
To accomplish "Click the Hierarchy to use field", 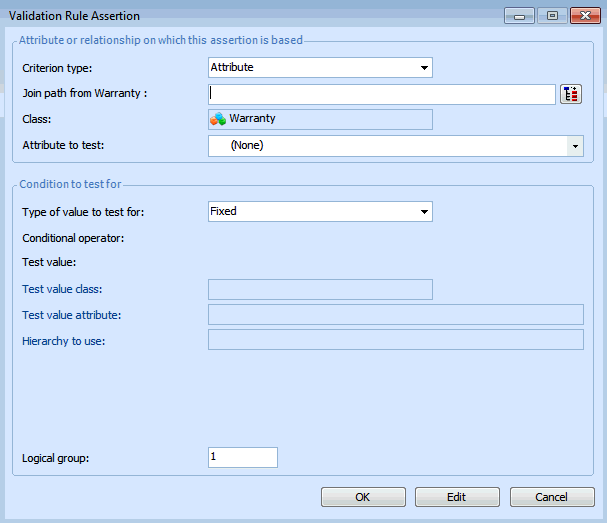I will coord(395,340).
